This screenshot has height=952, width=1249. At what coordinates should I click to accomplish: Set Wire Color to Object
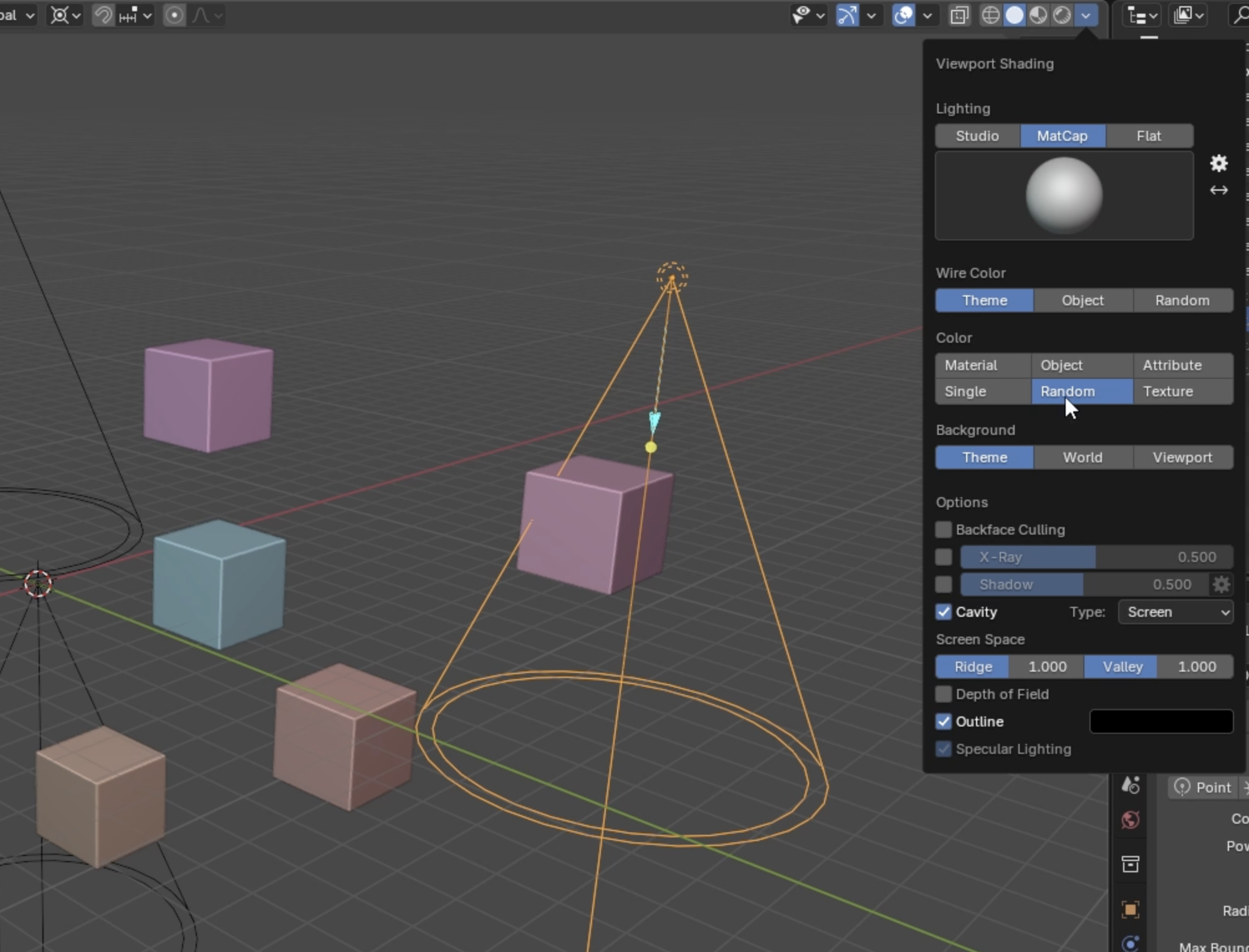click(x=1083, y=300)
